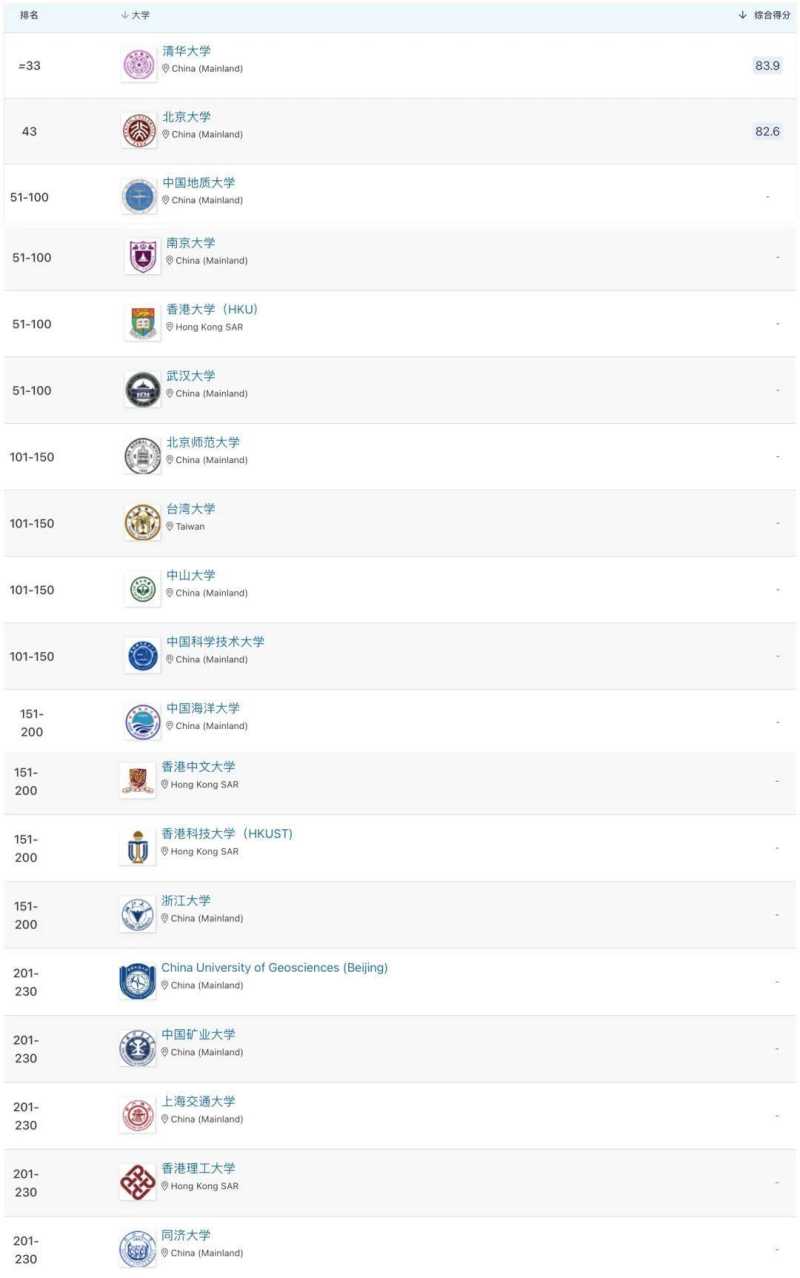The width and height of the screenshot is (800, 1278).
Task: Click the Wuhan University logo
Action: pyautogui.click(x=142, y=390)
